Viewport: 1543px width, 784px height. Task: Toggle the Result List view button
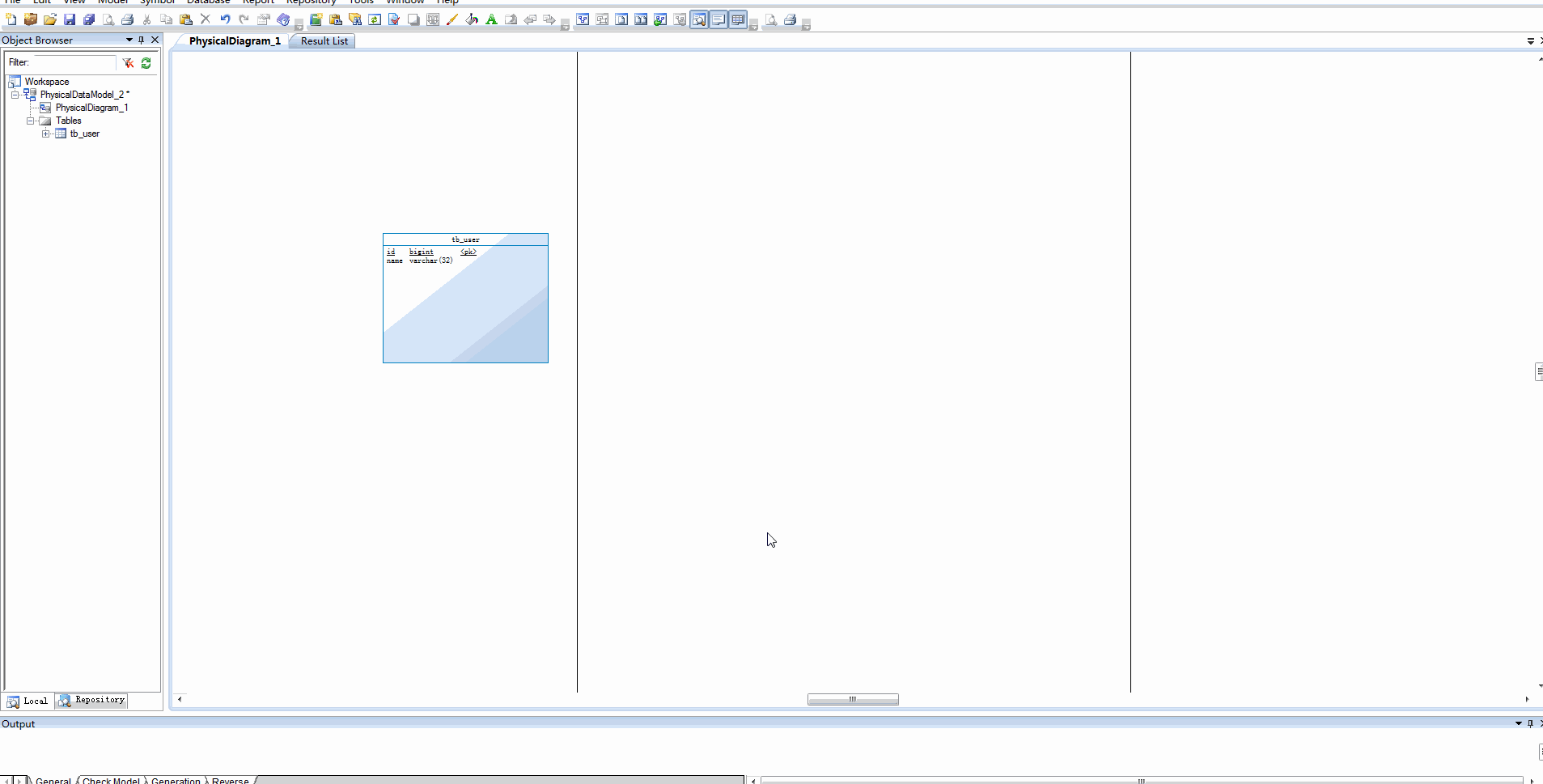pyautogui.click(x=738, y=19)
